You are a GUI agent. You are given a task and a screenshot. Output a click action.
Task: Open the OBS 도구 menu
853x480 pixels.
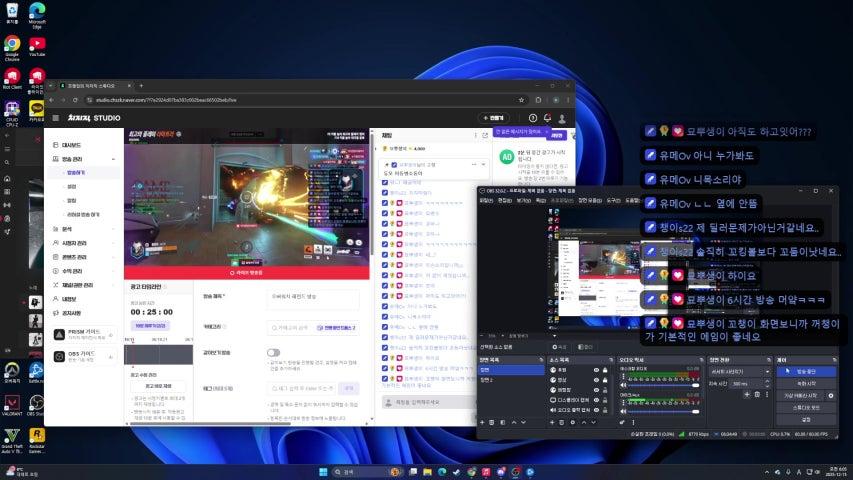(613, 200)
